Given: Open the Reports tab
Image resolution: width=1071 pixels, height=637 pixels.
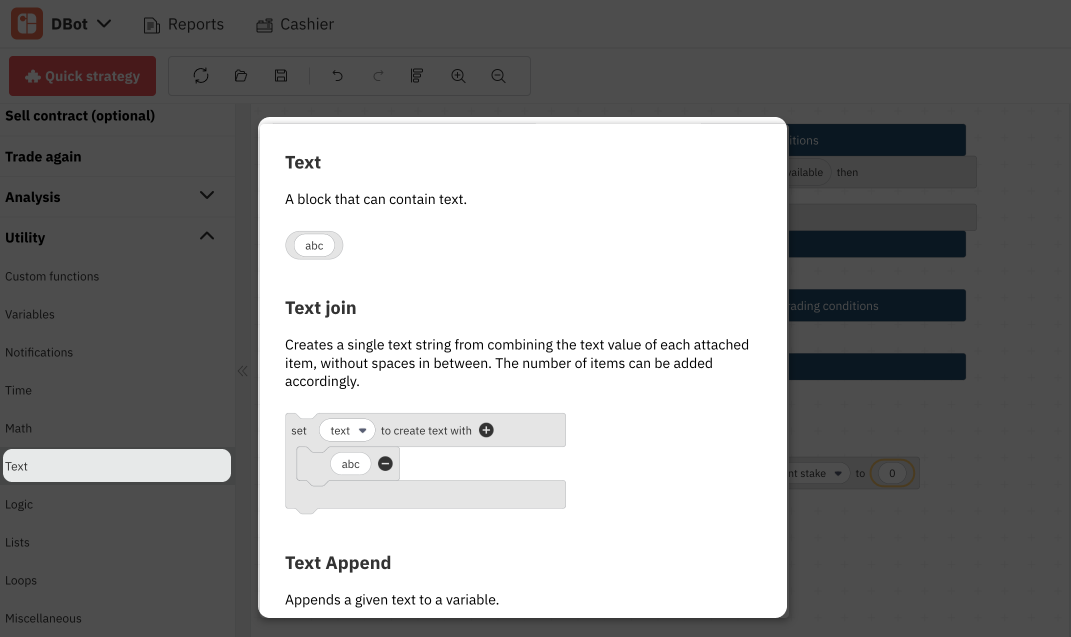Looking at the screenshot, I should coord(184,24).
